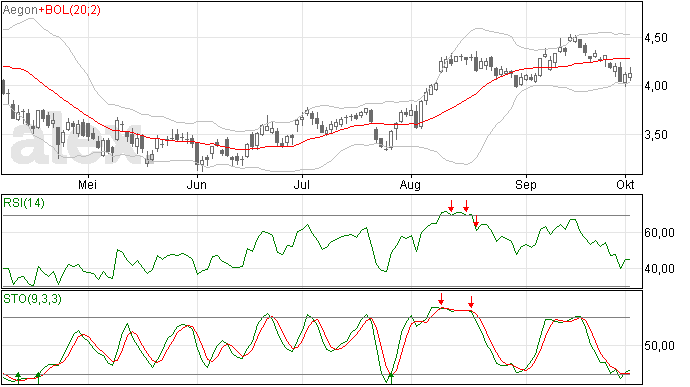Click the 50,00 stochastic axis value
Screen dimensions: 690x387
[x=659, y=346]
